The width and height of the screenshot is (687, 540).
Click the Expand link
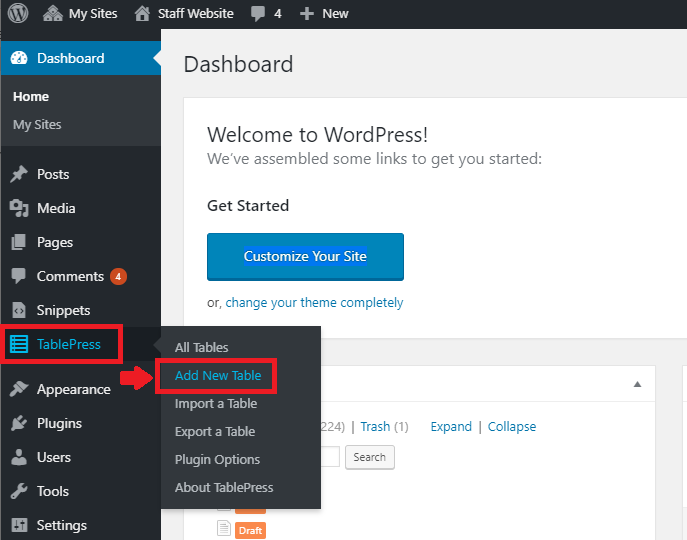[450, 427]
